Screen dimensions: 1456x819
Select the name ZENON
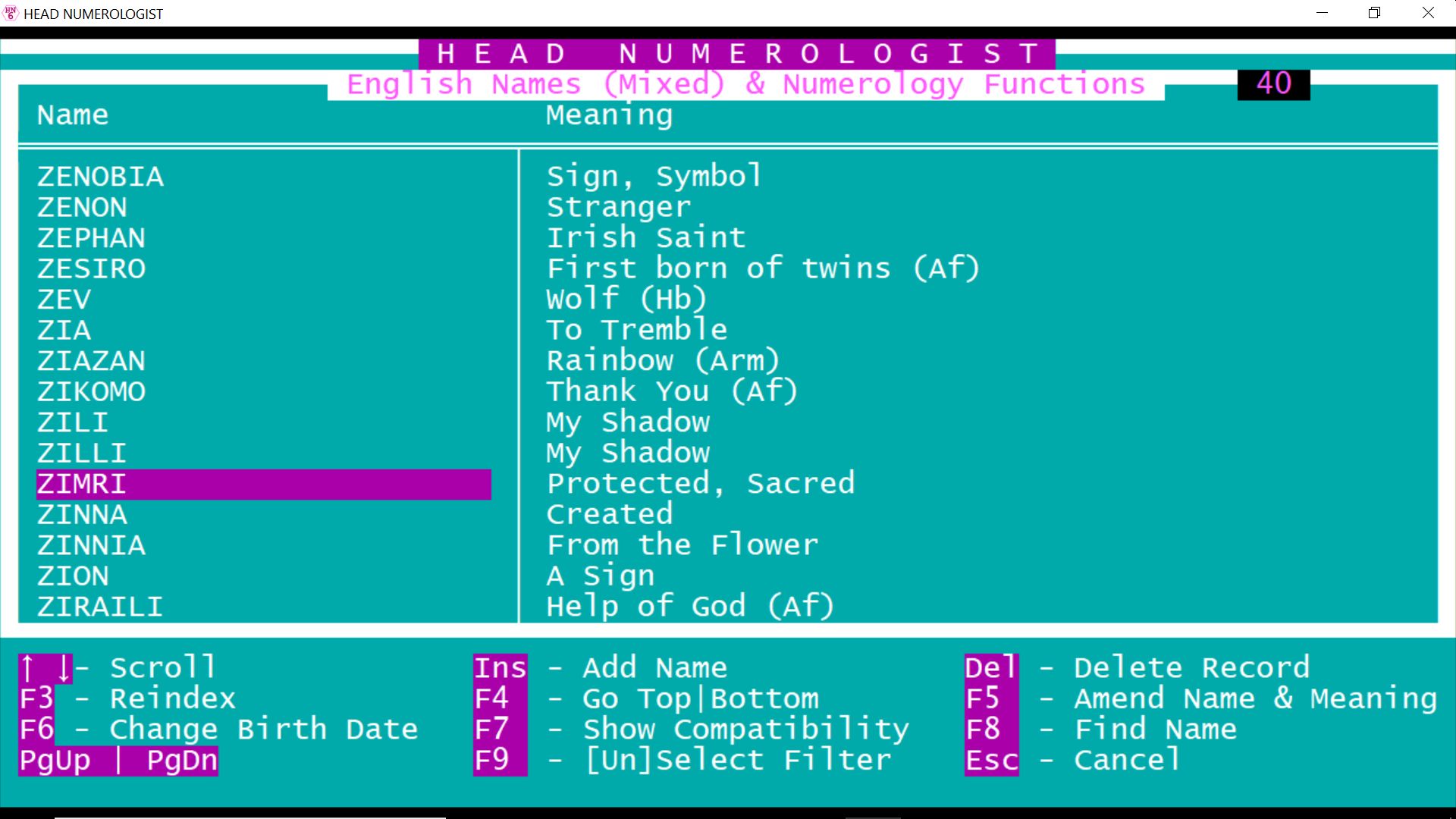pyautogui.click(x=82, y=207)
